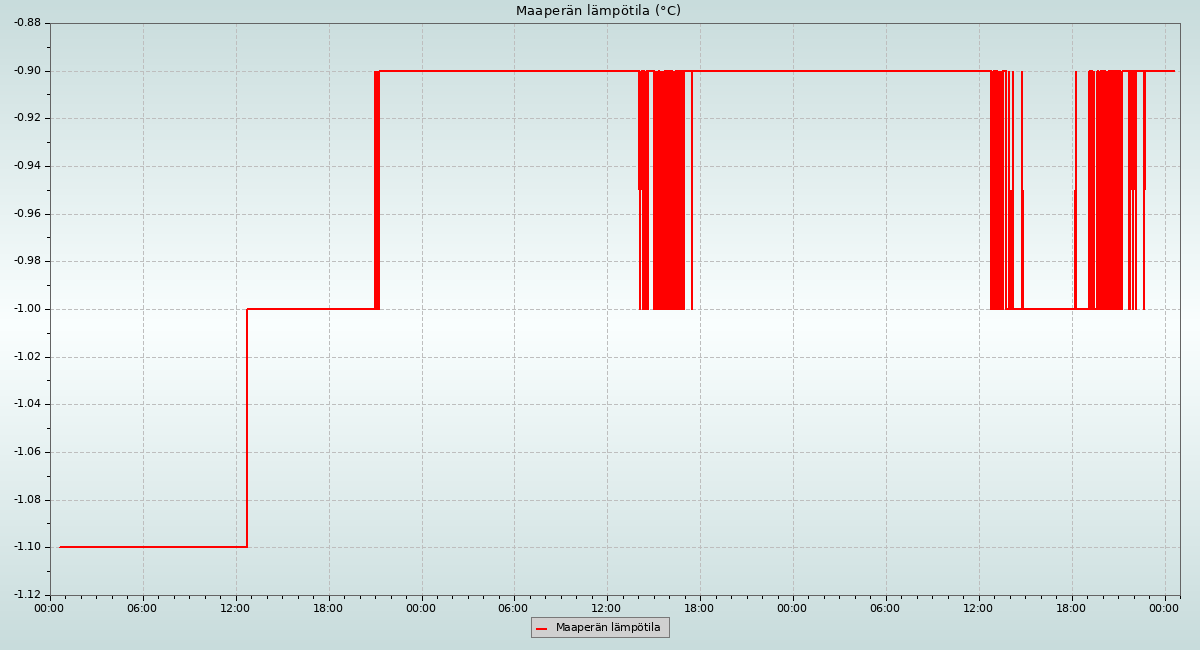Select the -0.88 label on the y-axis
1200x650 pixels.
[x=26, y=23]
